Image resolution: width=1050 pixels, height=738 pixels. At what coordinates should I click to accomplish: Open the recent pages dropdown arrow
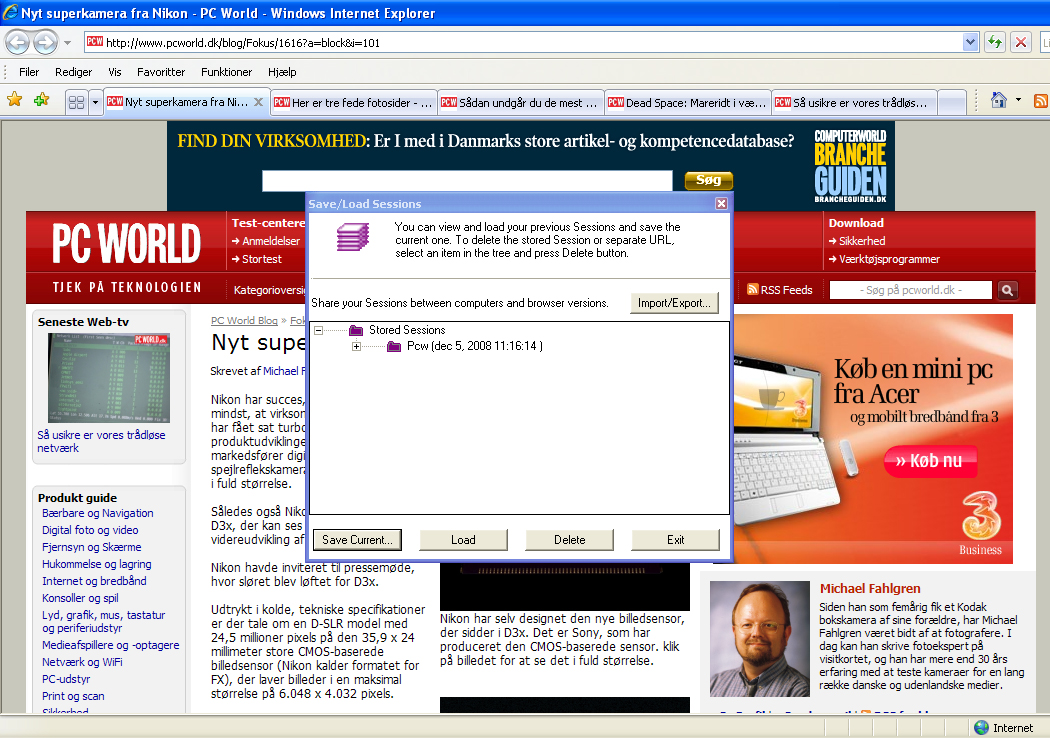(68, 43)
